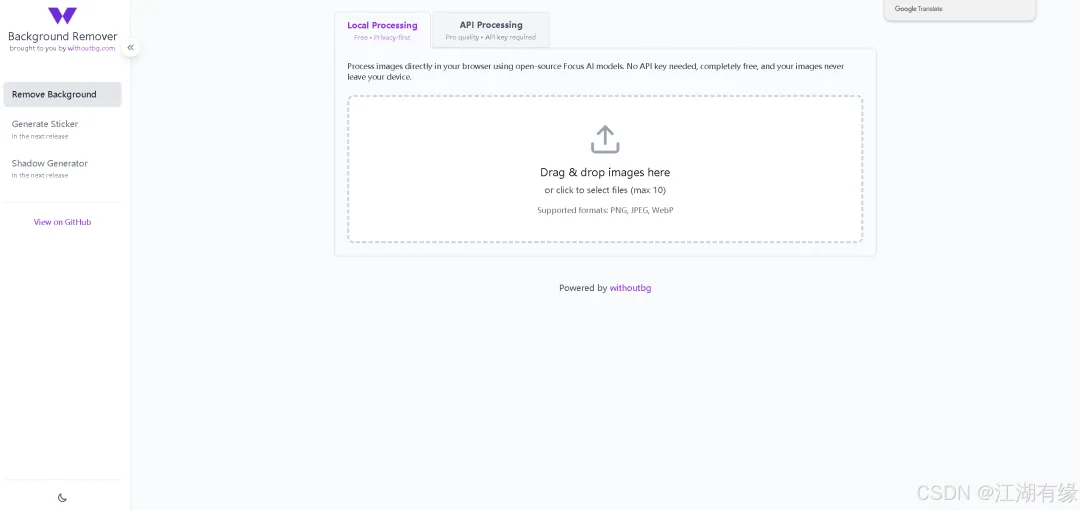Open the Google Translate widget
This screenshot has width=1080, height=510.
pos(918,9)
